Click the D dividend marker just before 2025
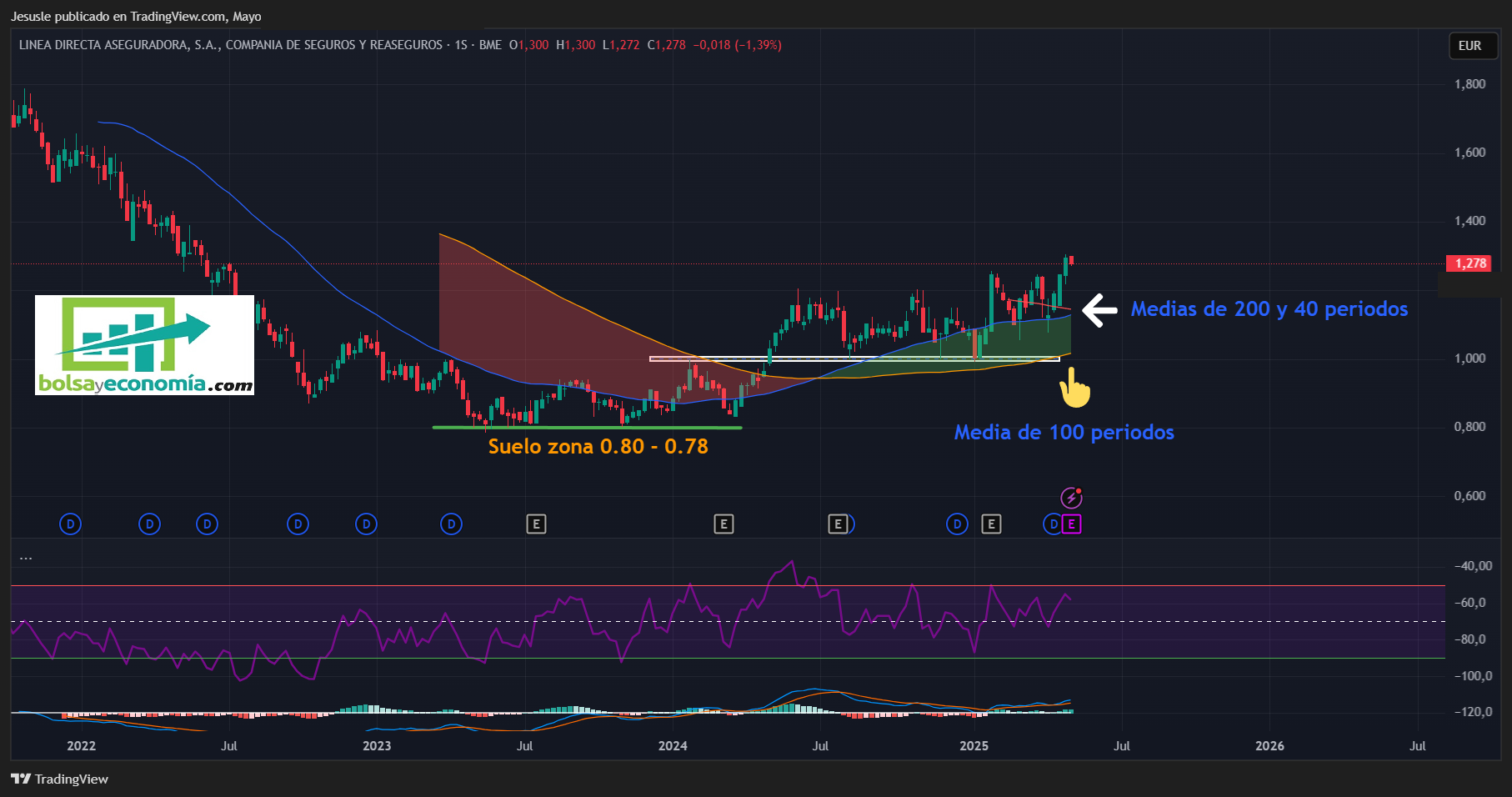The image size is (1512, 797). pyautogui.click(x=957, y=524)
